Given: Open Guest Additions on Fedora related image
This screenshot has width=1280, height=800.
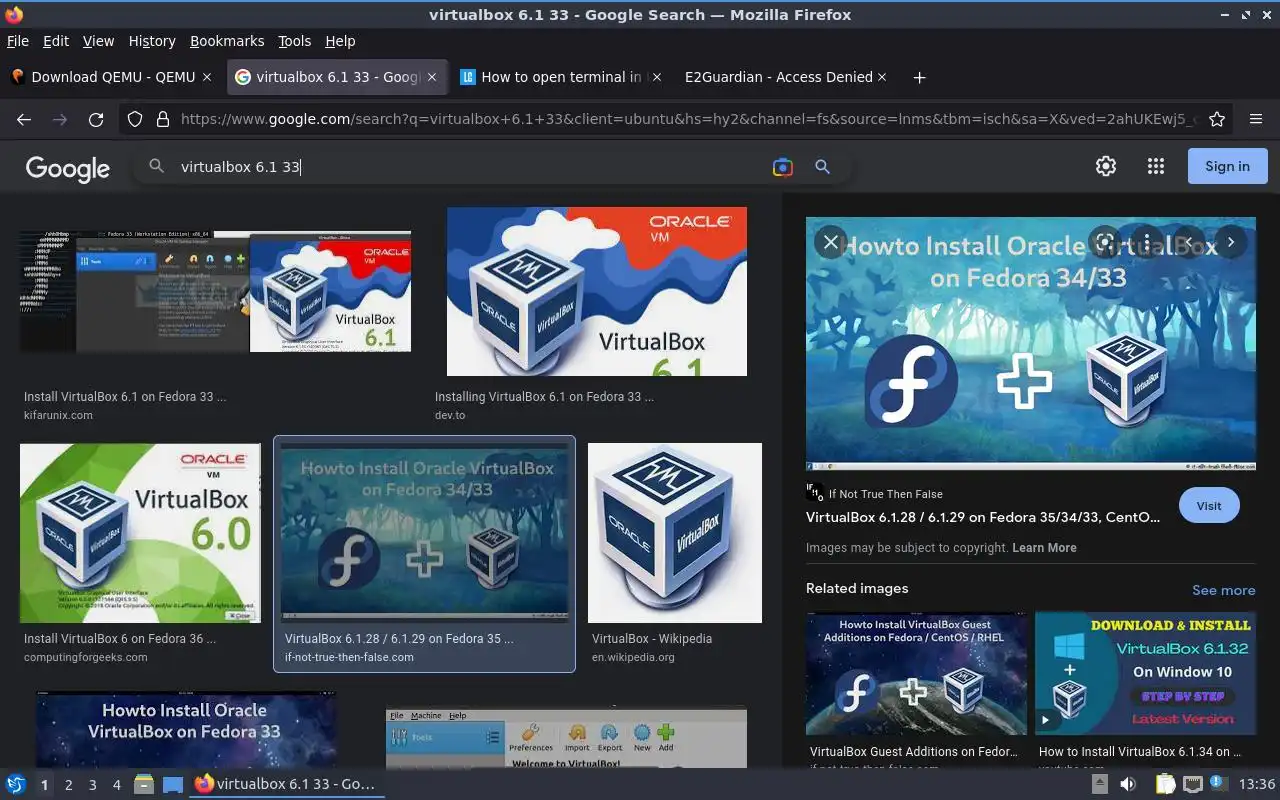Looking at the screenshot, I should pos(916,674).
